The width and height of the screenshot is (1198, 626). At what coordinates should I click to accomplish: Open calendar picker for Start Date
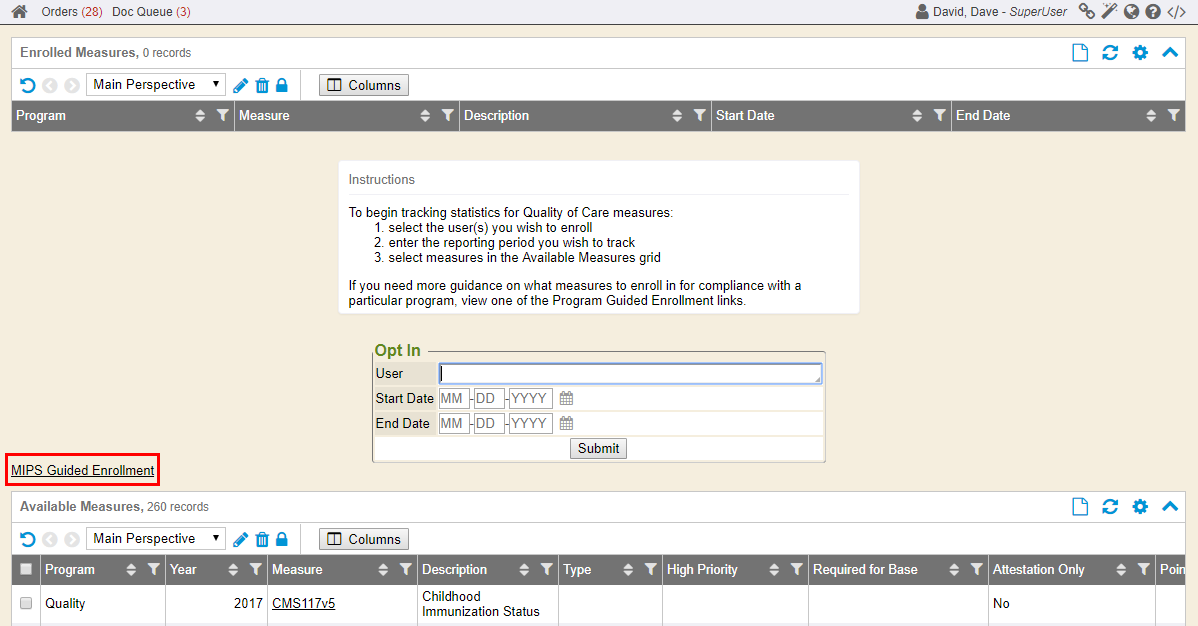tap(566, 398)
